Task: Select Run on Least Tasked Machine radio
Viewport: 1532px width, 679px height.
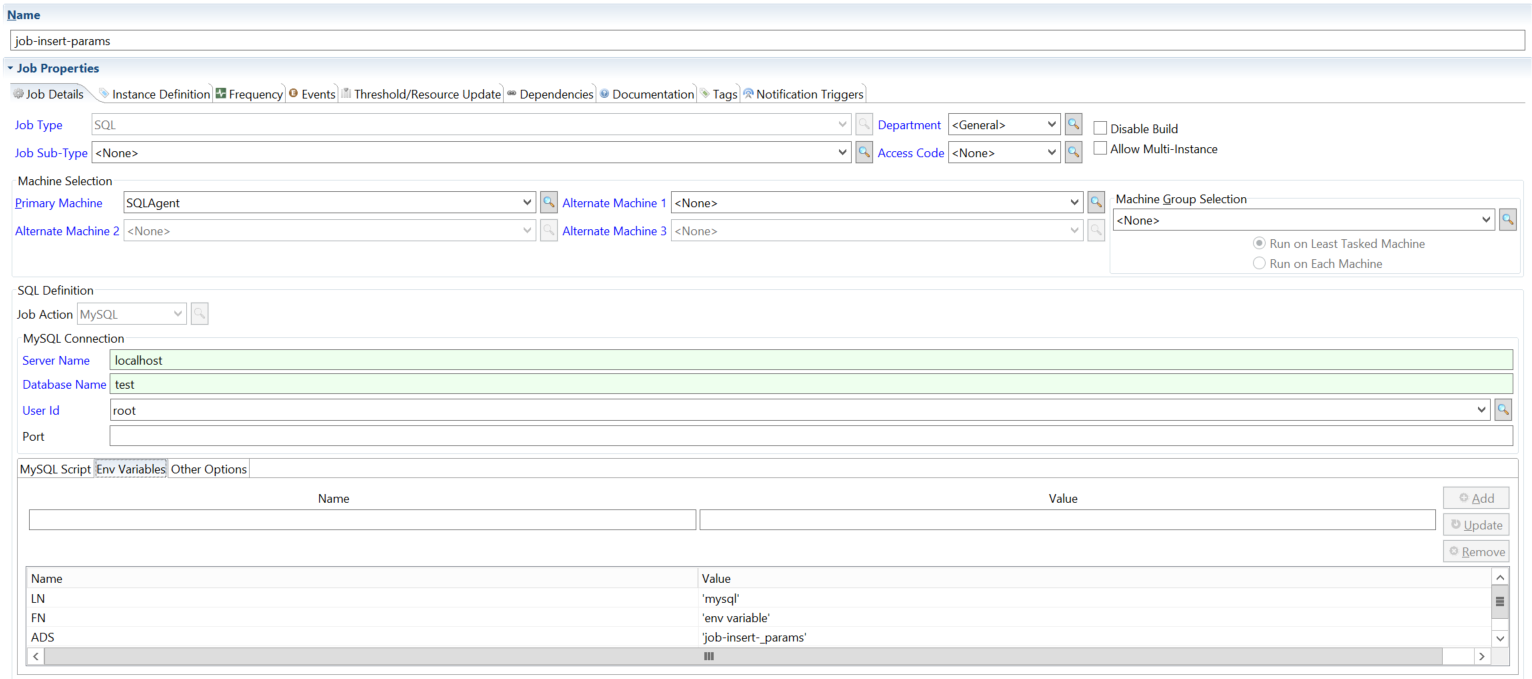Action: pyautogui.click(x=1259, y=244)
